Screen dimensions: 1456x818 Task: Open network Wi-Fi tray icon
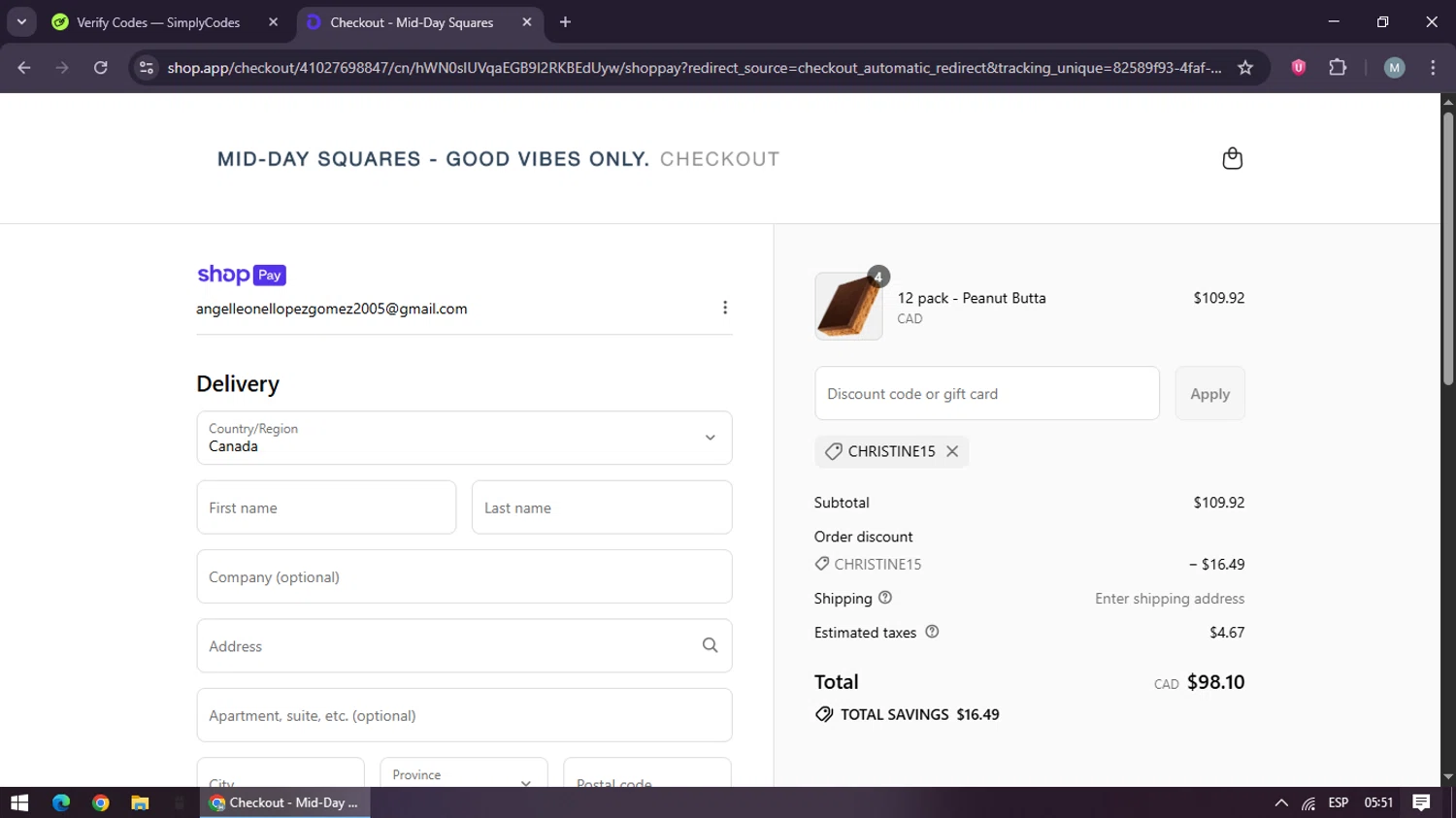click(1308, 802)
